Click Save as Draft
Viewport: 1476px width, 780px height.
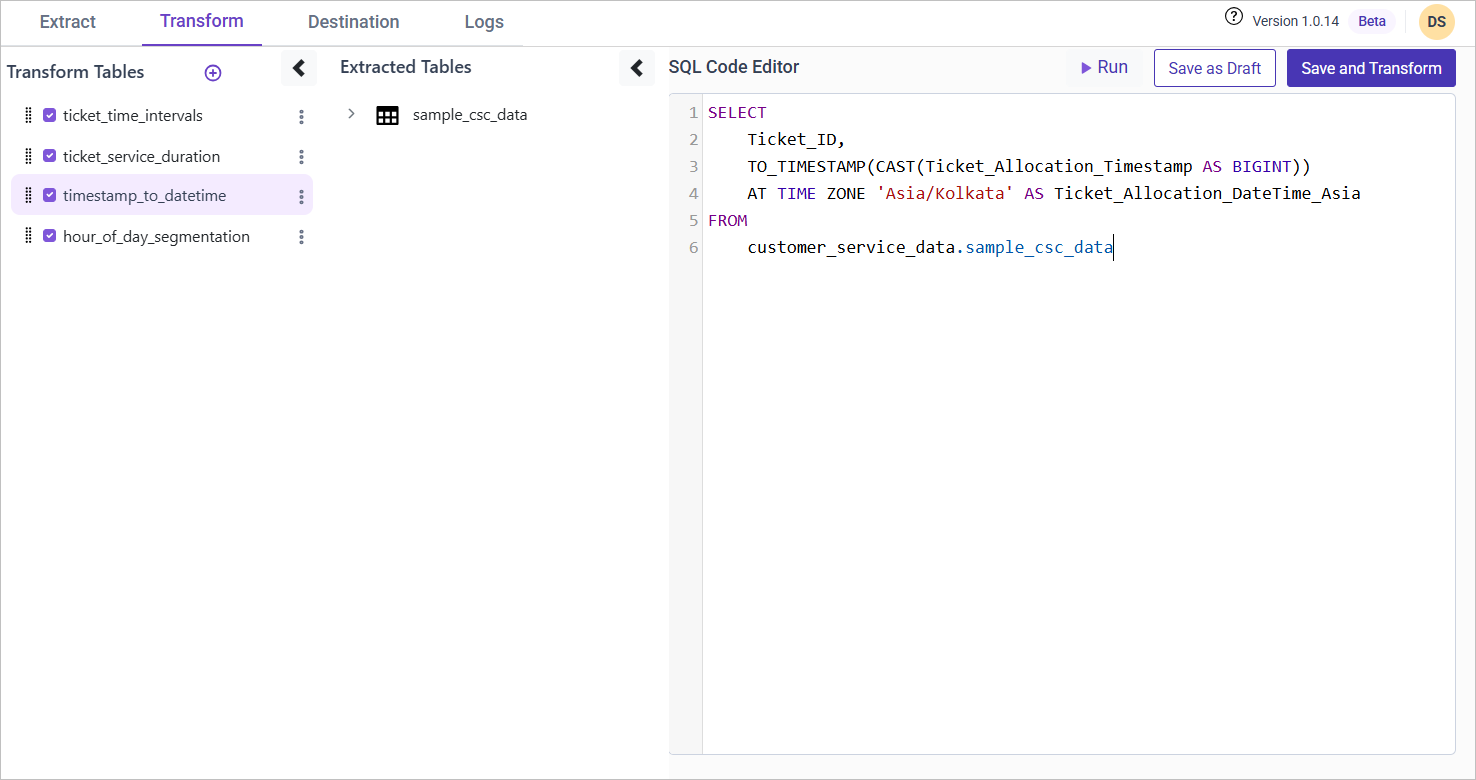[x=1214, y=68]
